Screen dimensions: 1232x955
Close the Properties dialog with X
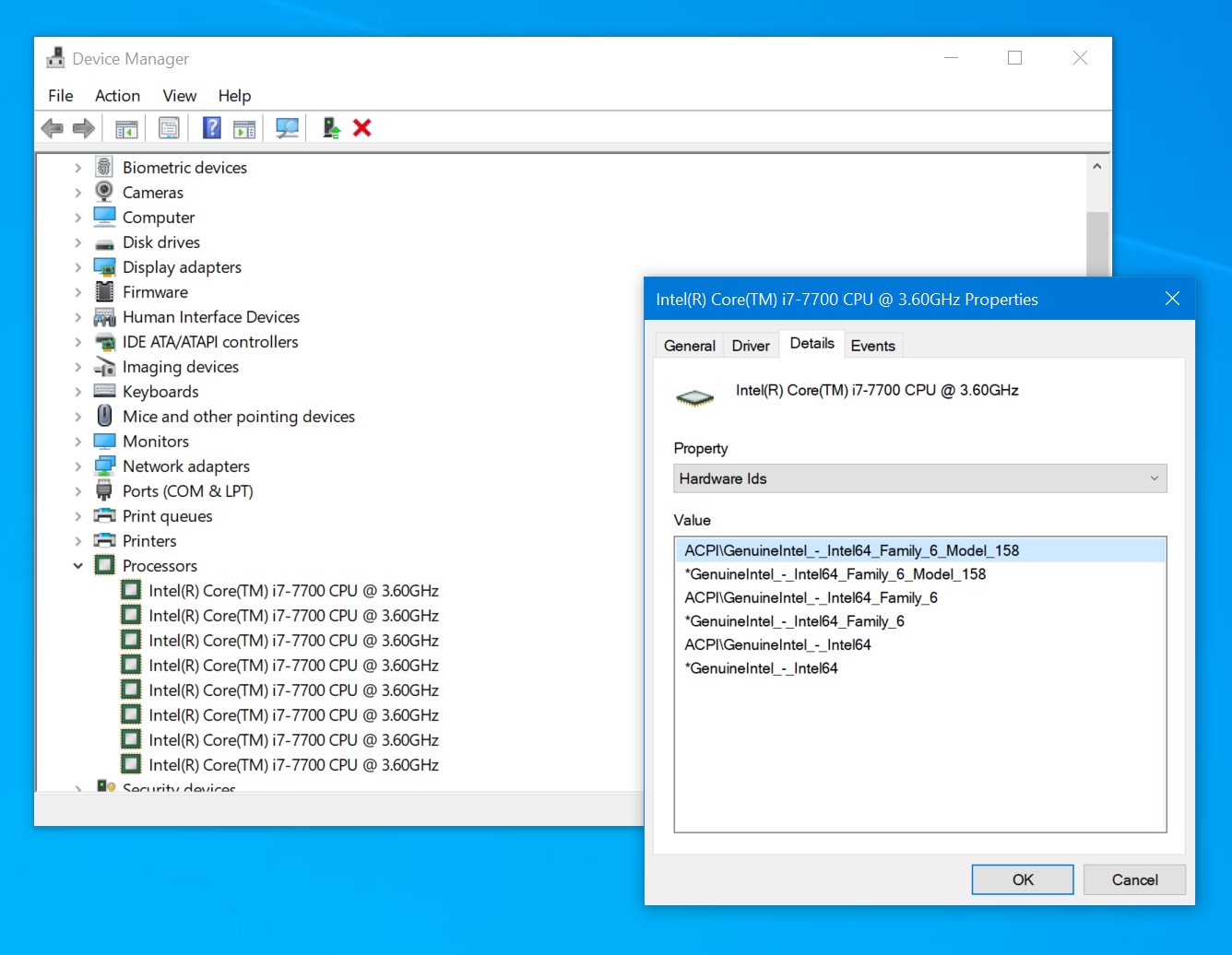1172,299
